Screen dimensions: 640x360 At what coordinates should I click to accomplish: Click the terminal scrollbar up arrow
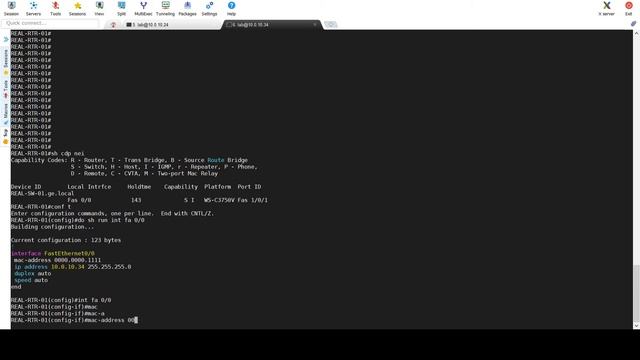pos(636,33)
